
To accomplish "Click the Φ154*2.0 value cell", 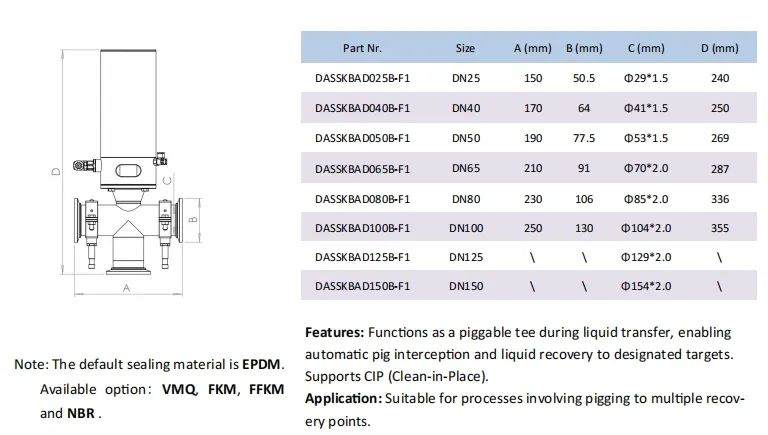I will (x=647, y=287).
